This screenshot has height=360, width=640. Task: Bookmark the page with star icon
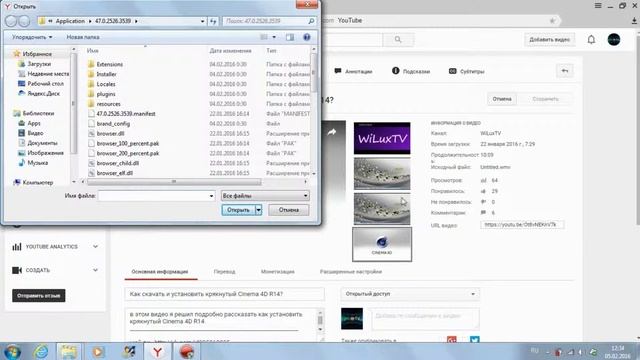552,20
